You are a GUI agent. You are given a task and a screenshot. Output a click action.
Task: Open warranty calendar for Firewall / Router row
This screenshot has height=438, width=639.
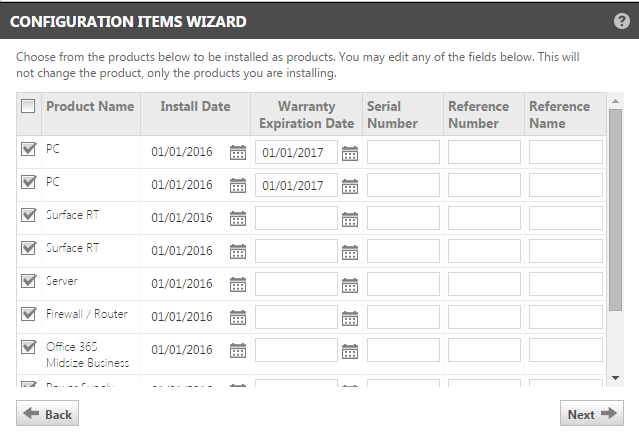tap(350, 318)
